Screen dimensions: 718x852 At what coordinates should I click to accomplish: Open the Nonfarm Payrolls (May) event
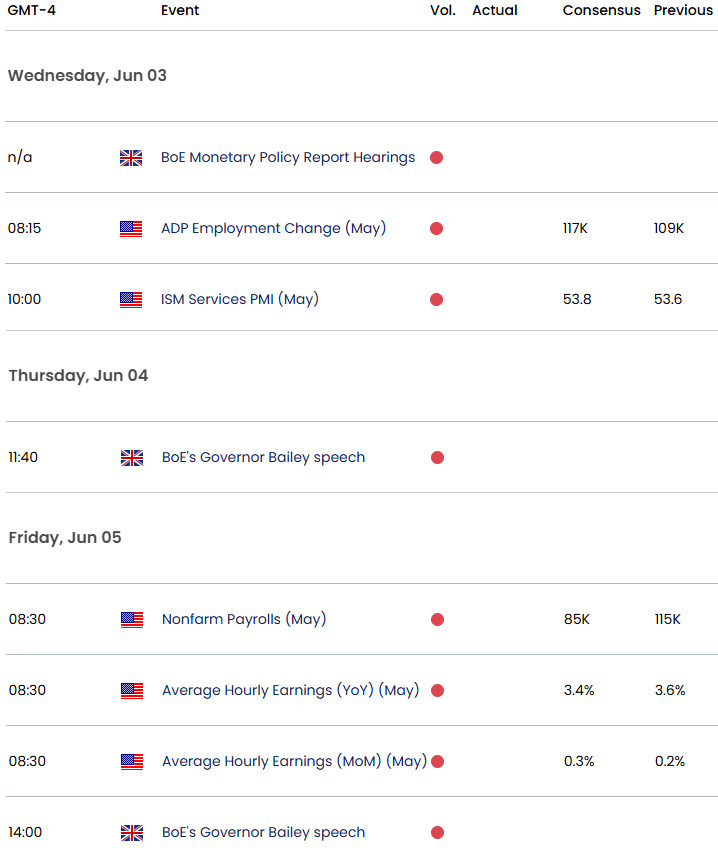coord(244,619)
